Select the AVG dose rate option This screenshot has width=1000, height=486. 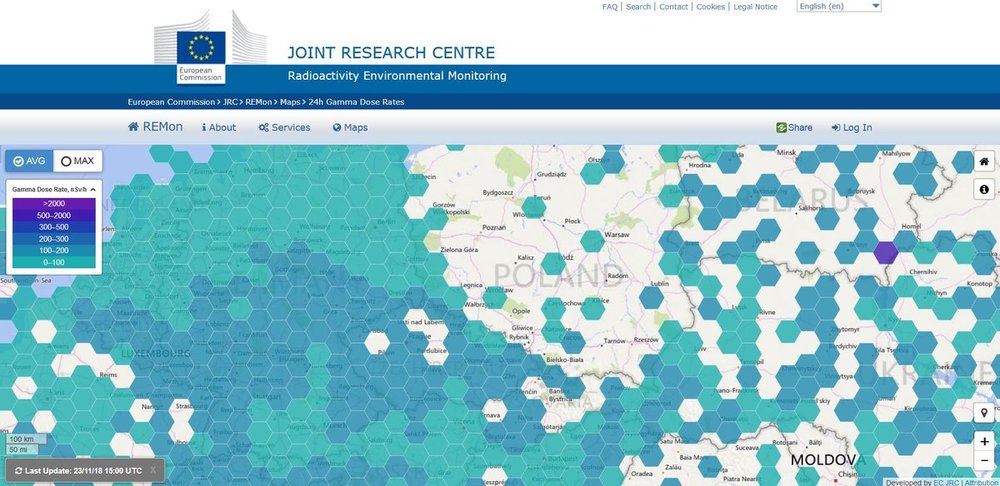point(28,161)
